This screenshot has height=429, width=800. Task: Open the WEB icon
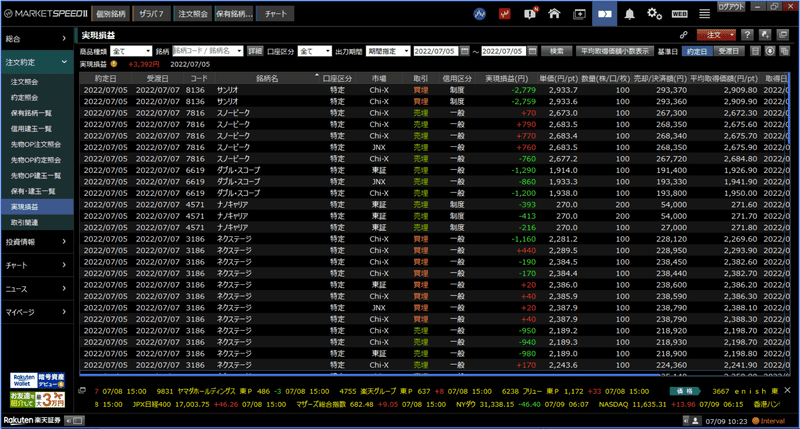(679, 14)
